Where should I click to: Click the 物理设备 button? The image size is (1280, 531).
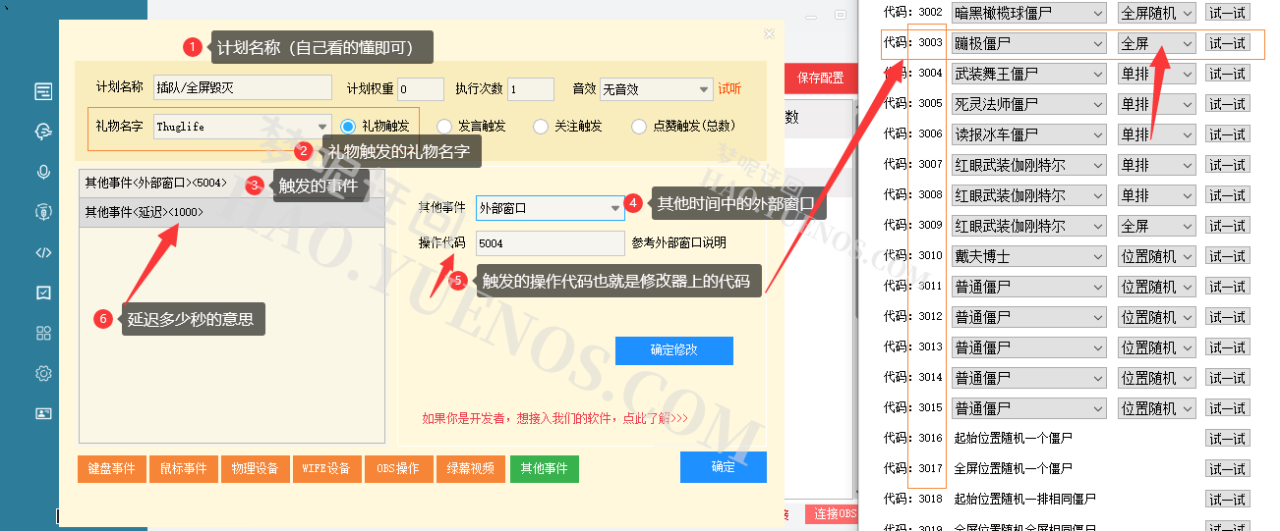click(x=255, y=469)
